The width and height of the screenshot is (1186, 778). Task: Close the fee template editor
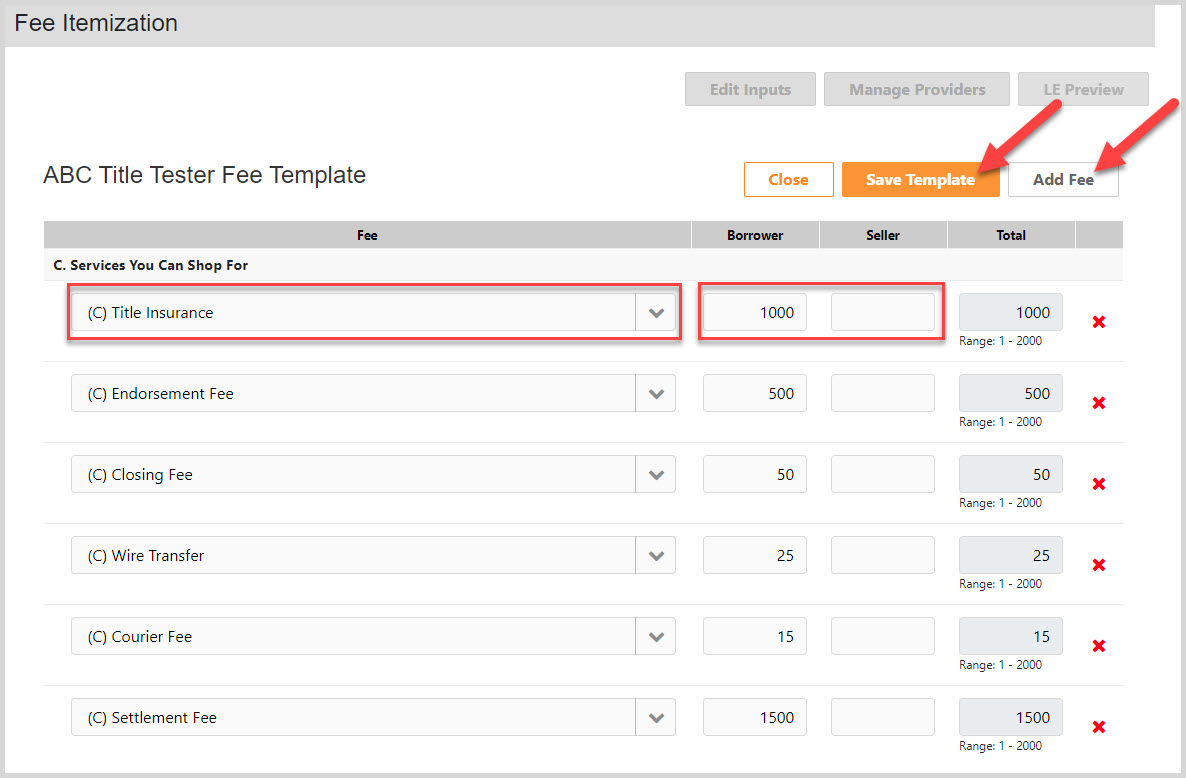pos(788,179)
